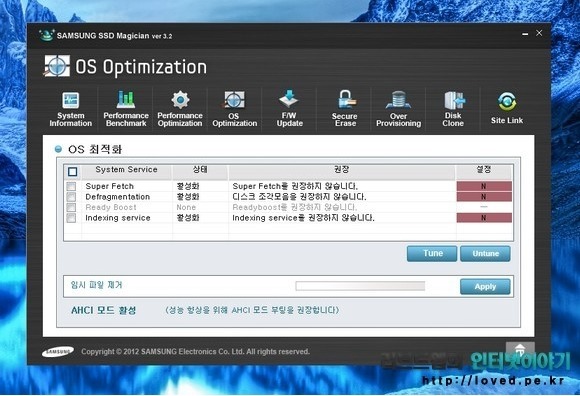Click the 디스크 조각모음 recommendation text

point(299,197)
